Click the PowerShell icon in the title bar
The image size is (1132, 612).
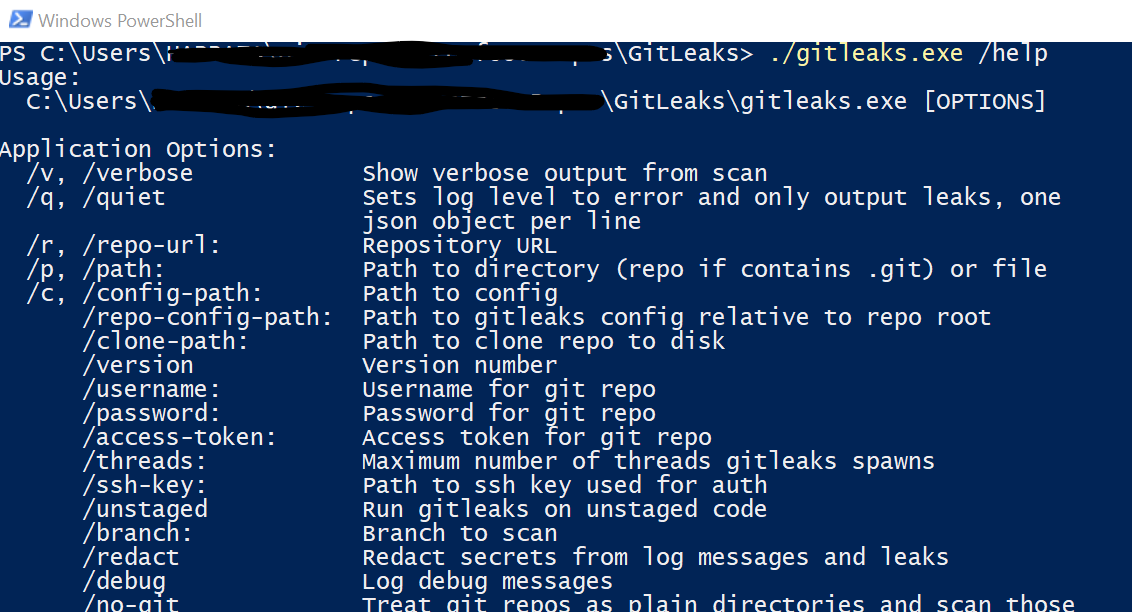coord(19,19)
